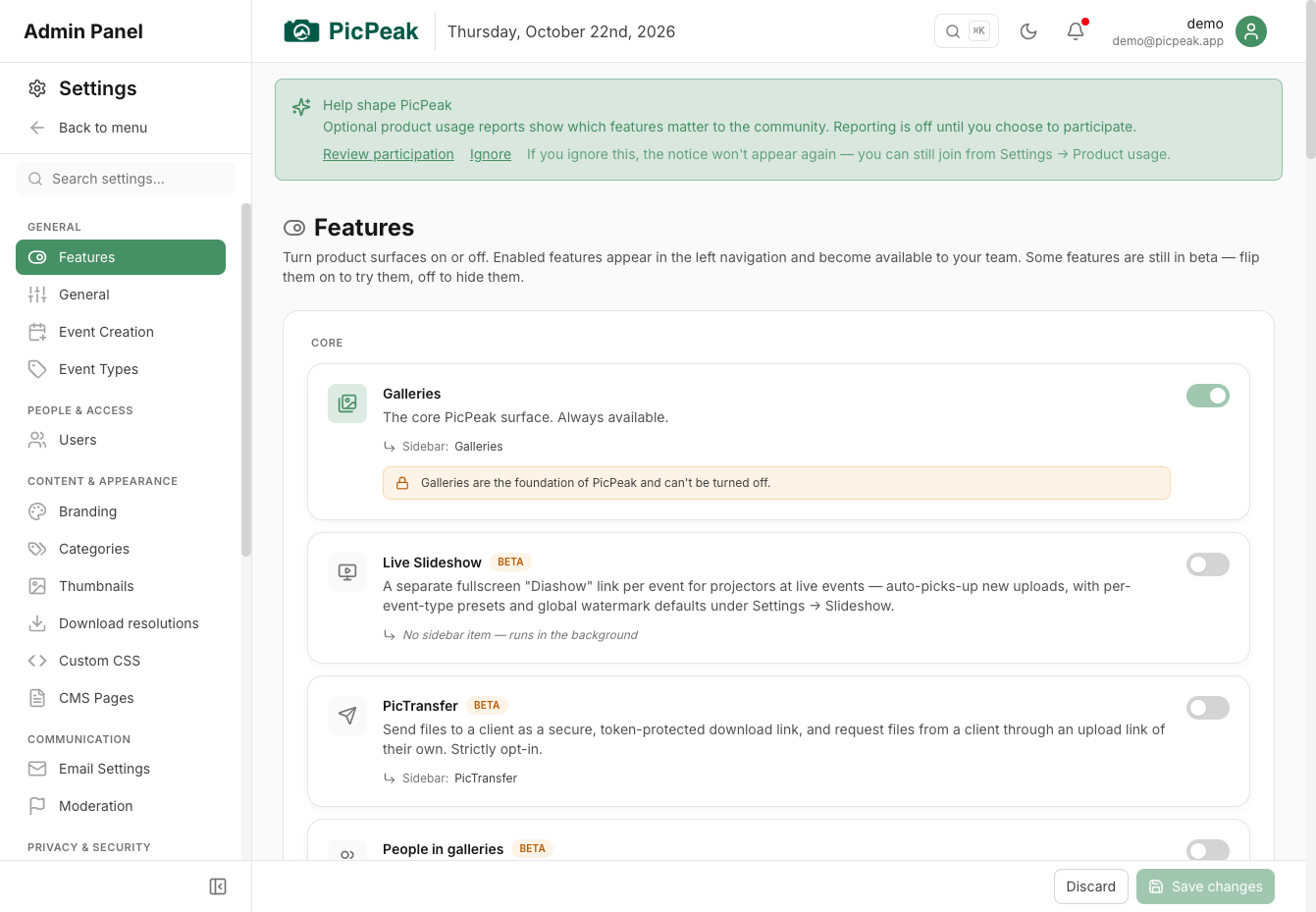Click the Search settings input field
This screenshot has width=1316, height=912.
tap(126, 179)
